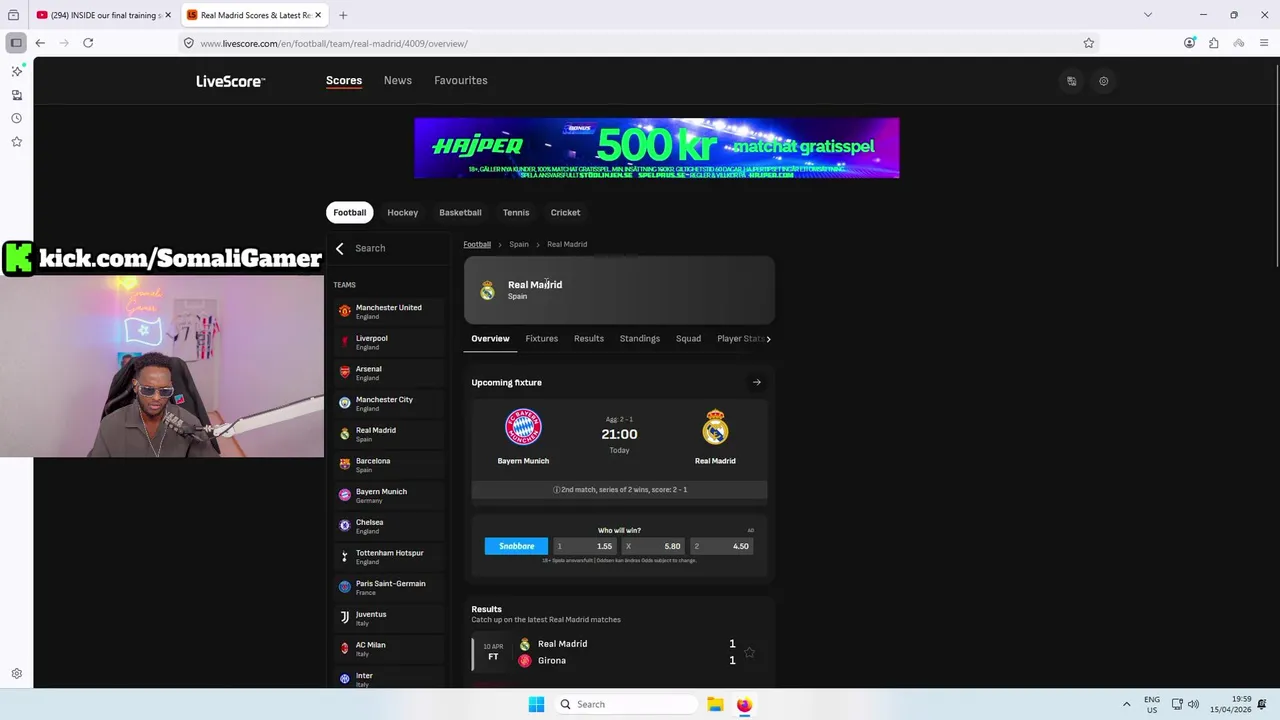Screen dimensions: 1280x720
Task: Click the Firefox taskbar icon
Action: pyautogui.click(x=744, y=704)
